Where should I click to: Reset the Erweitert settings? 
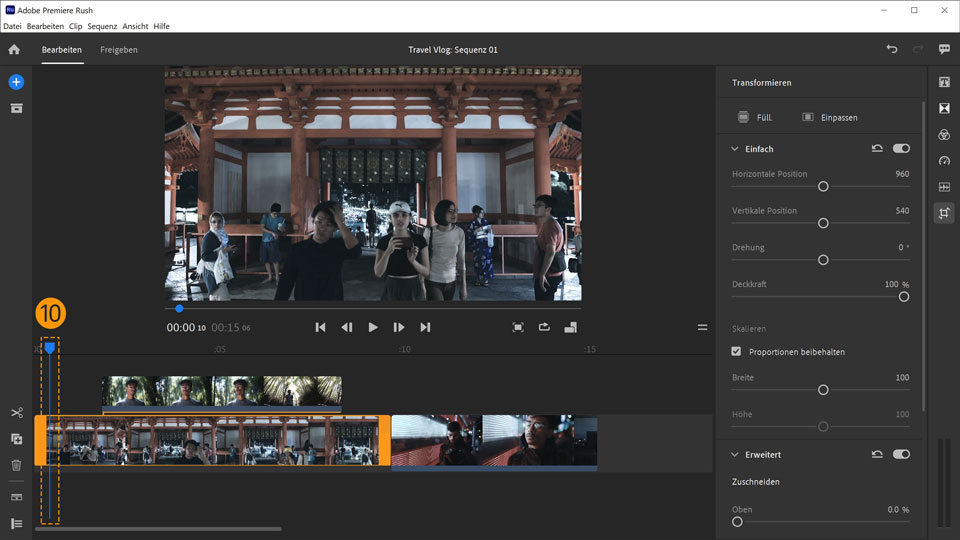(x=877, y=454)
